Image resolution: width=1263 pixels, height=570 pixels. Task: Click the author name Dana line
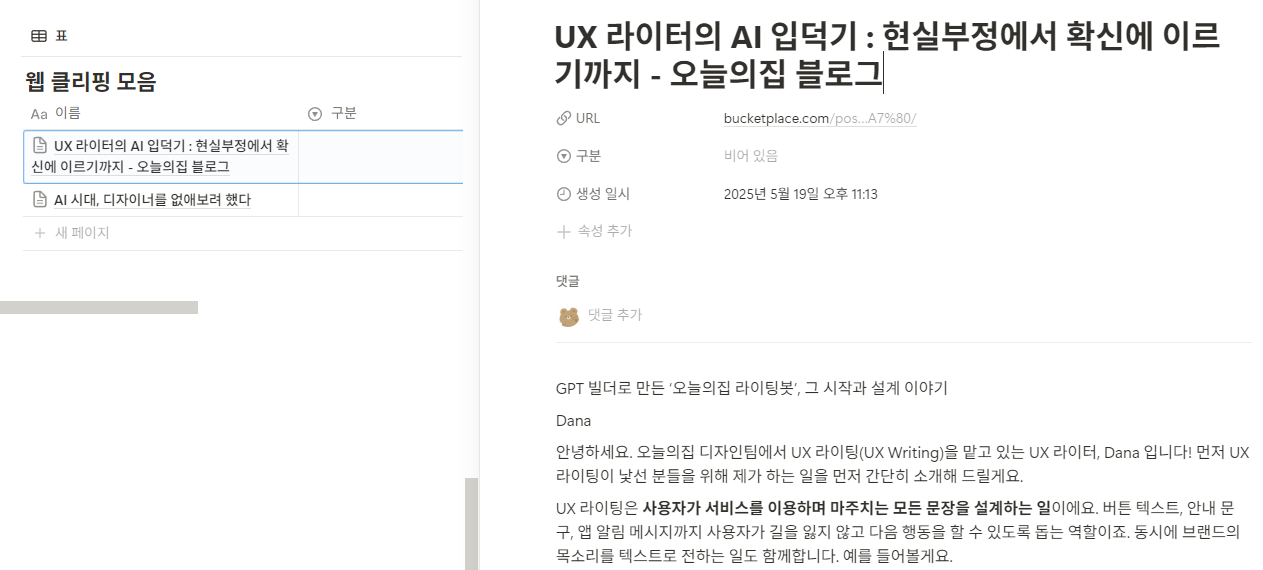[574, 421]
